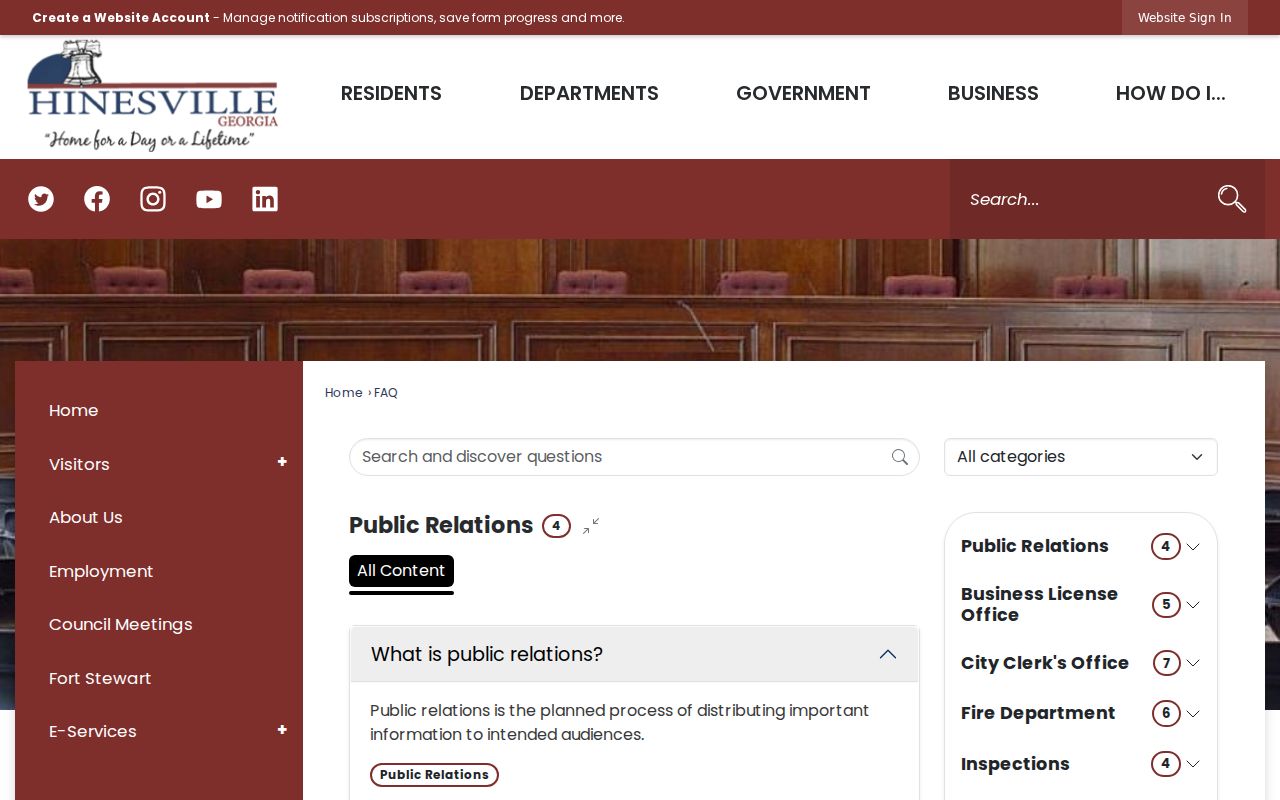Image resolution: width=1280 pixels, height=800 pixels.
Task: Open the Government menu
Action: pyautogui.click(x=803, y=93)
